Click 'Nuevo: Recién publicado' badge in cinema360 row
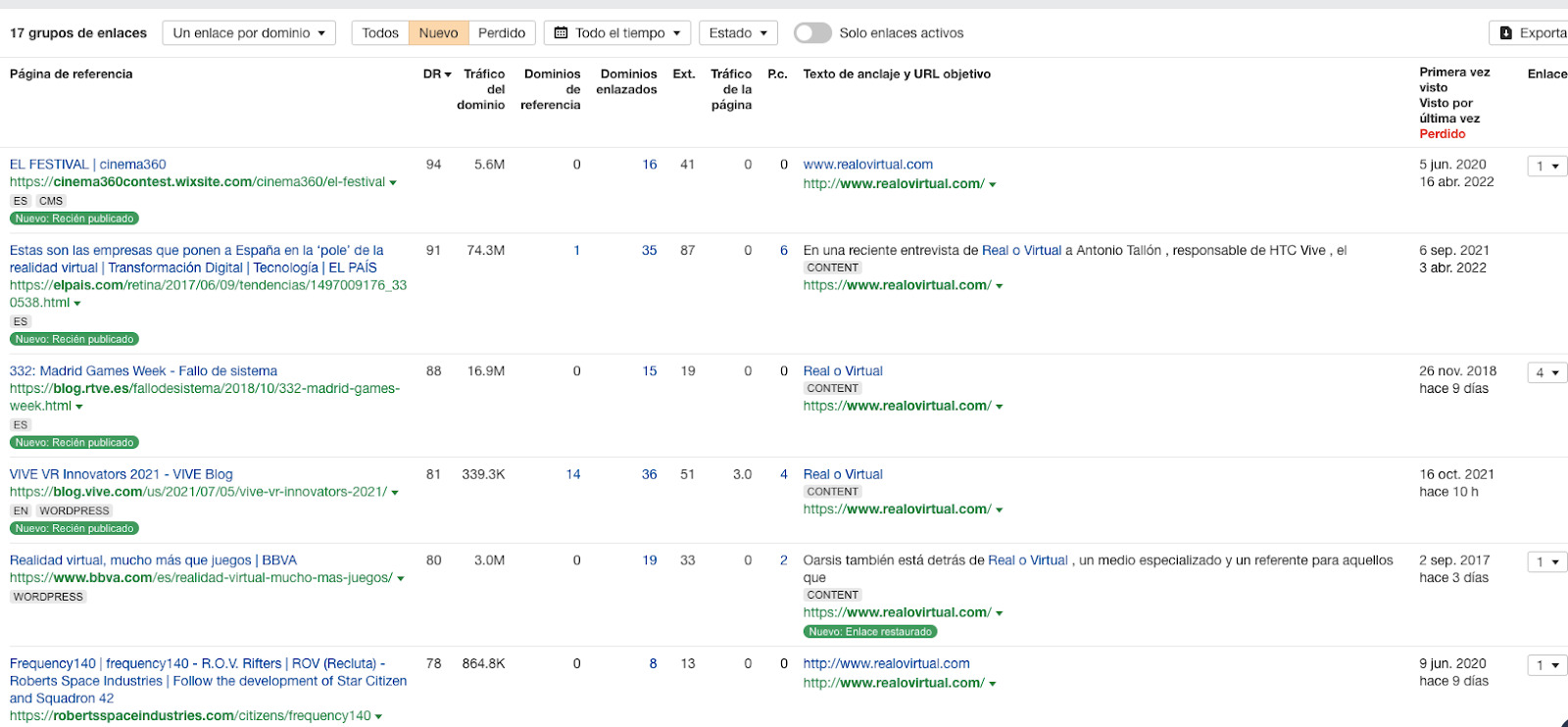 (74, 218)
